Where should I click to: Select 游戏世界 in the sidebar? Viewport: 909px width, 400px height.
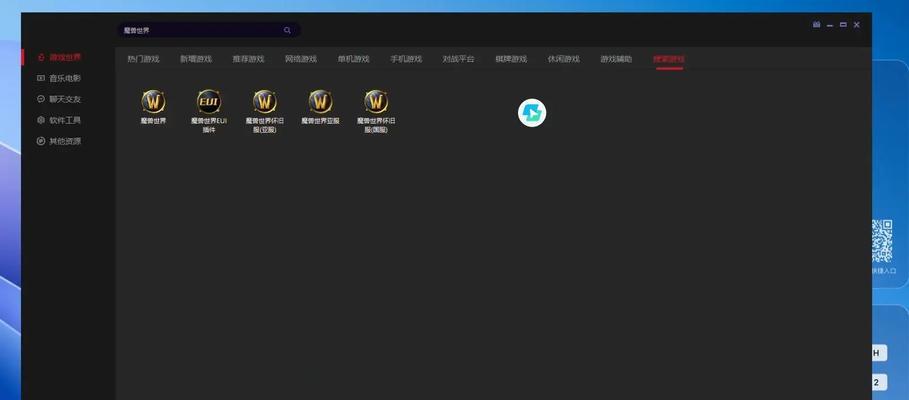click(59, 57)
